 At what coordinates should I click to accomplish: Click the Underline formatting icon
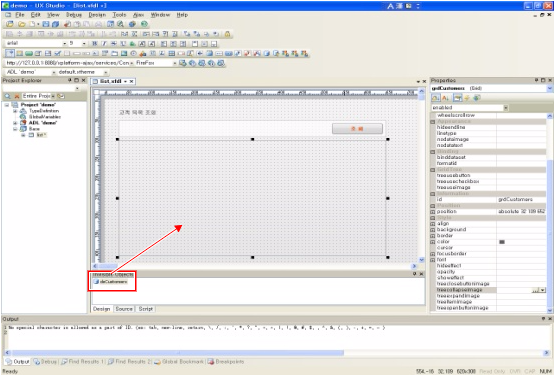[x=123, y=44]
